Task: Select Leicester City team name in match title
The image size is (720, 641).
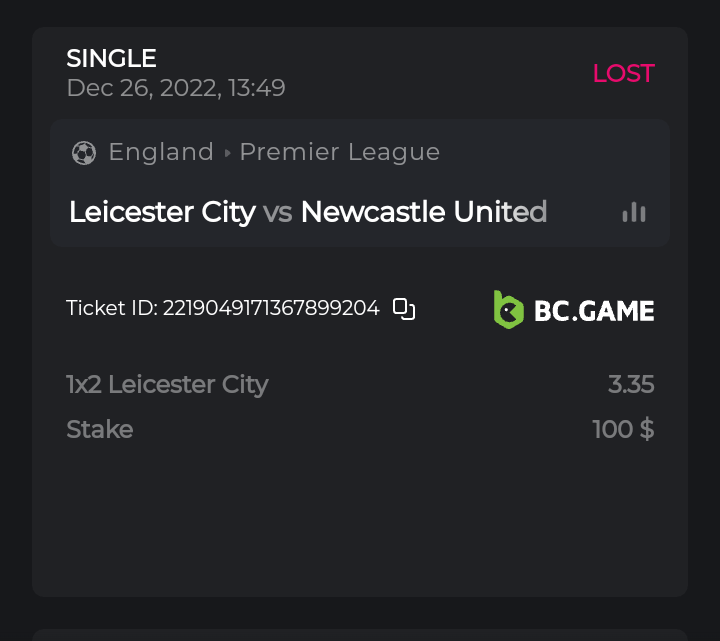Action: click(x=162, y=212)
